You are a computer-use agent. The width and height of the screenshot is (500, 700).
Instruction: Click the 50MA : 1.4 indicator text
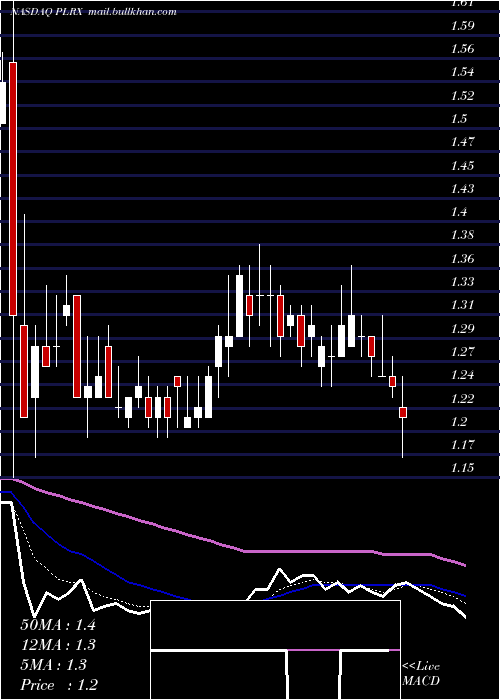tap(58, 625)
